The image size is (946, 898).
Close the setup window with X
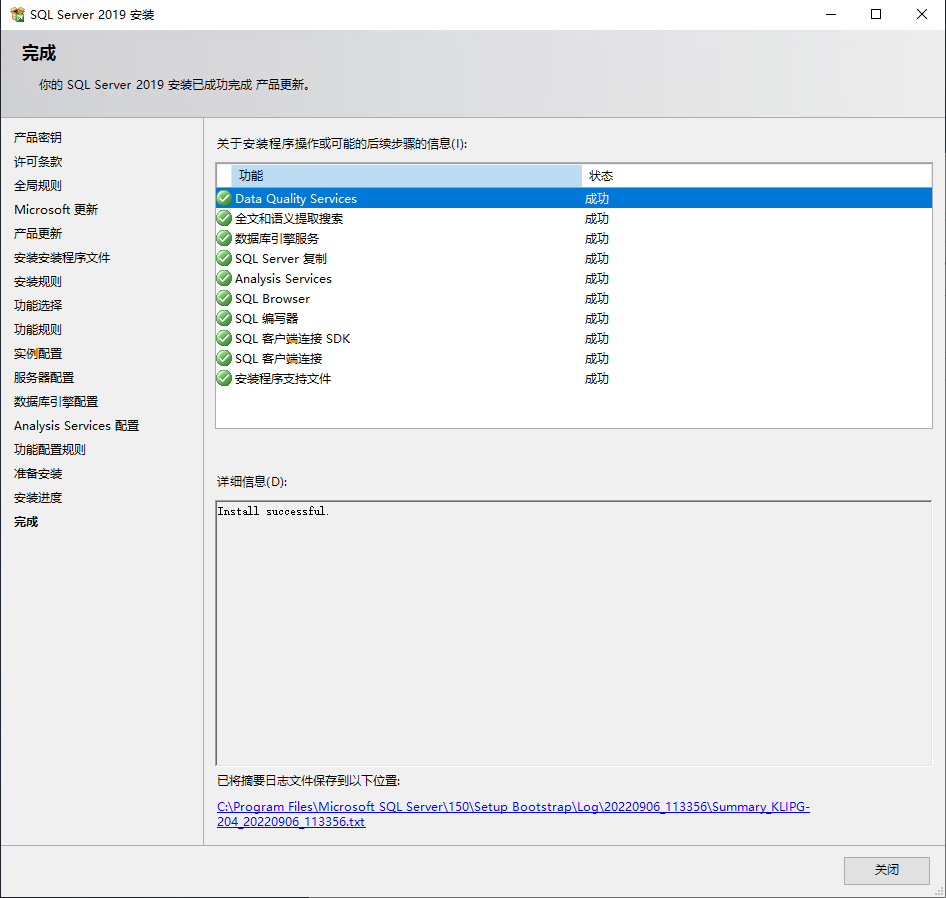[x=922, y=14]
